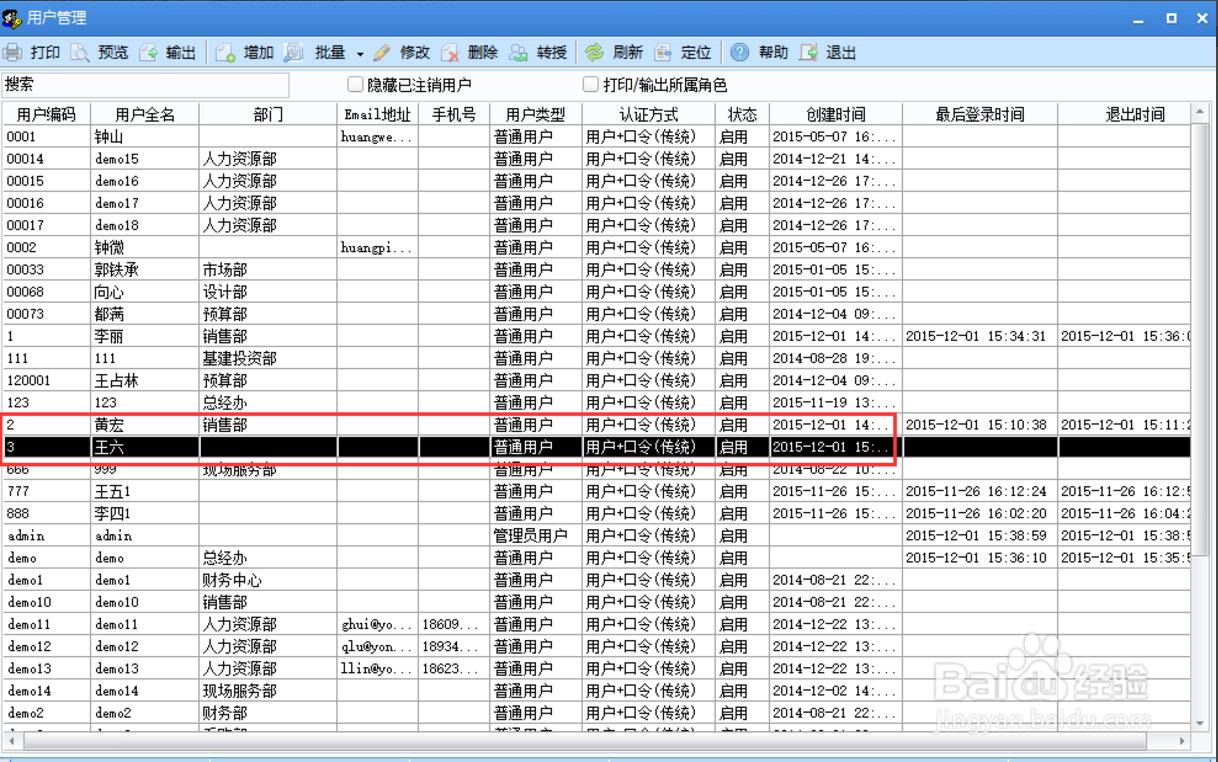Click the Print (打印) toolbar icon
1218x762 pixels.
tap(13, 53)
